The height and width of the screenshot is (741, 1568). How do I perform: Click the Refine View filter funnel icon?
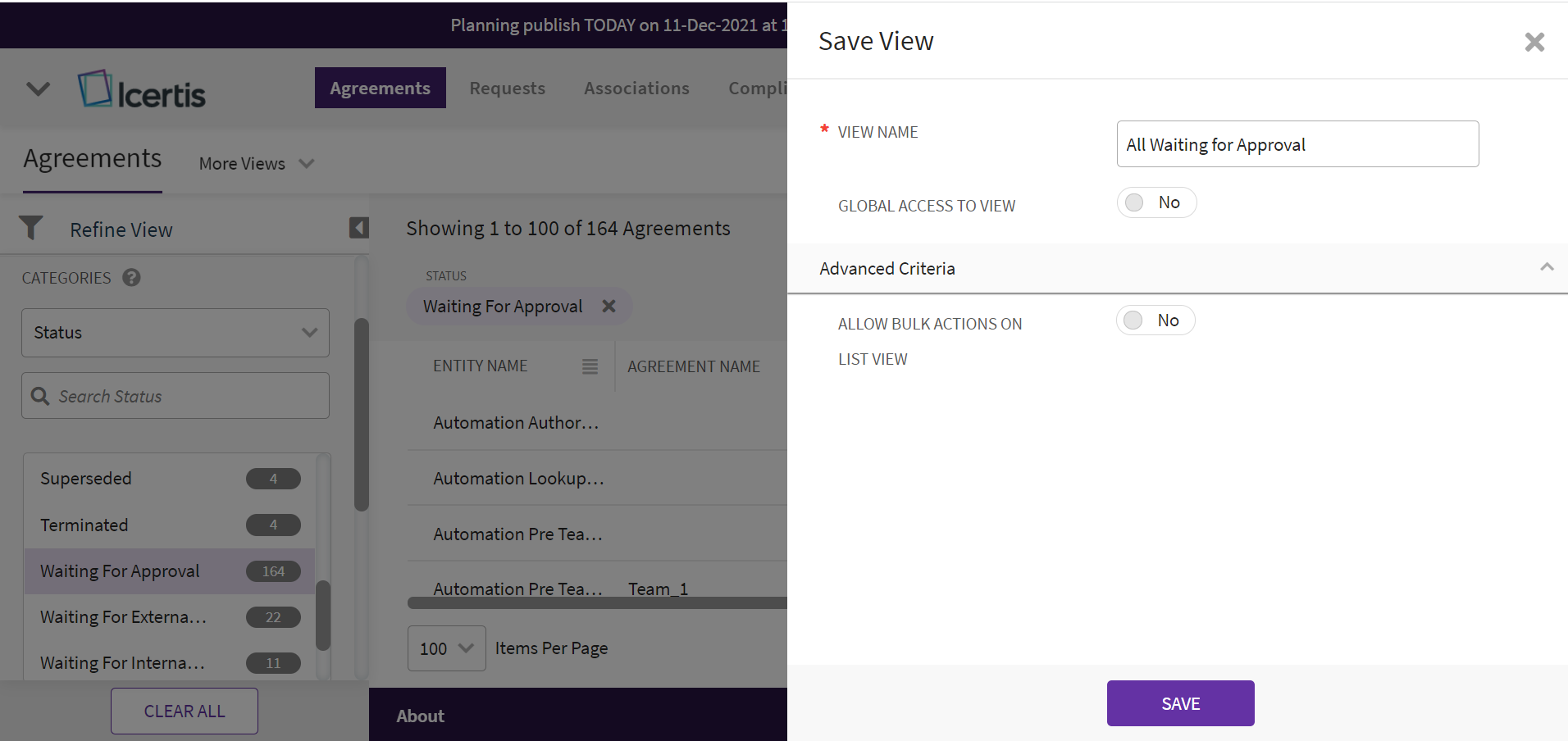click(31, 228)
